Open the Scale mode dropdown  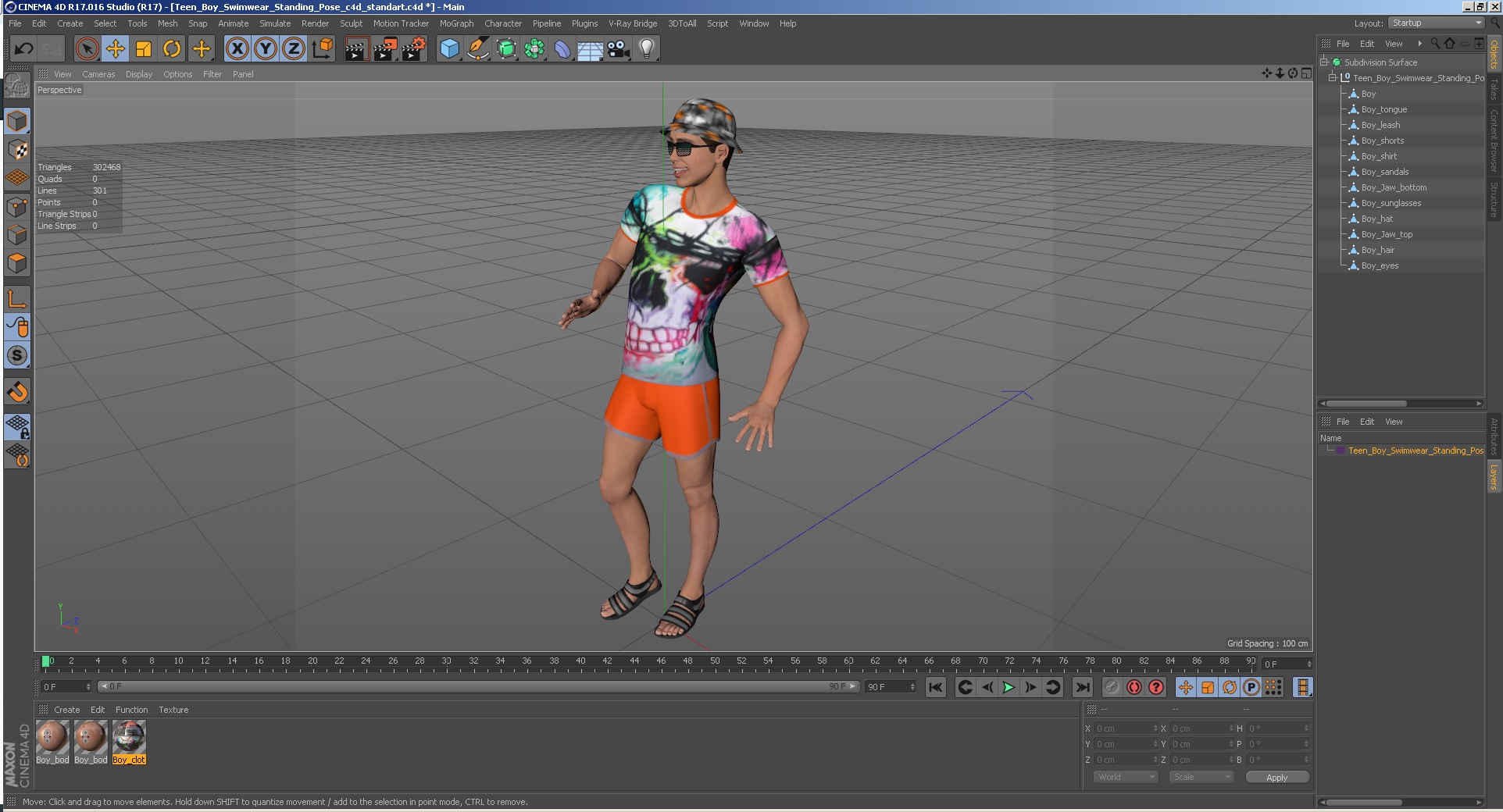(x=1201, y=777)
